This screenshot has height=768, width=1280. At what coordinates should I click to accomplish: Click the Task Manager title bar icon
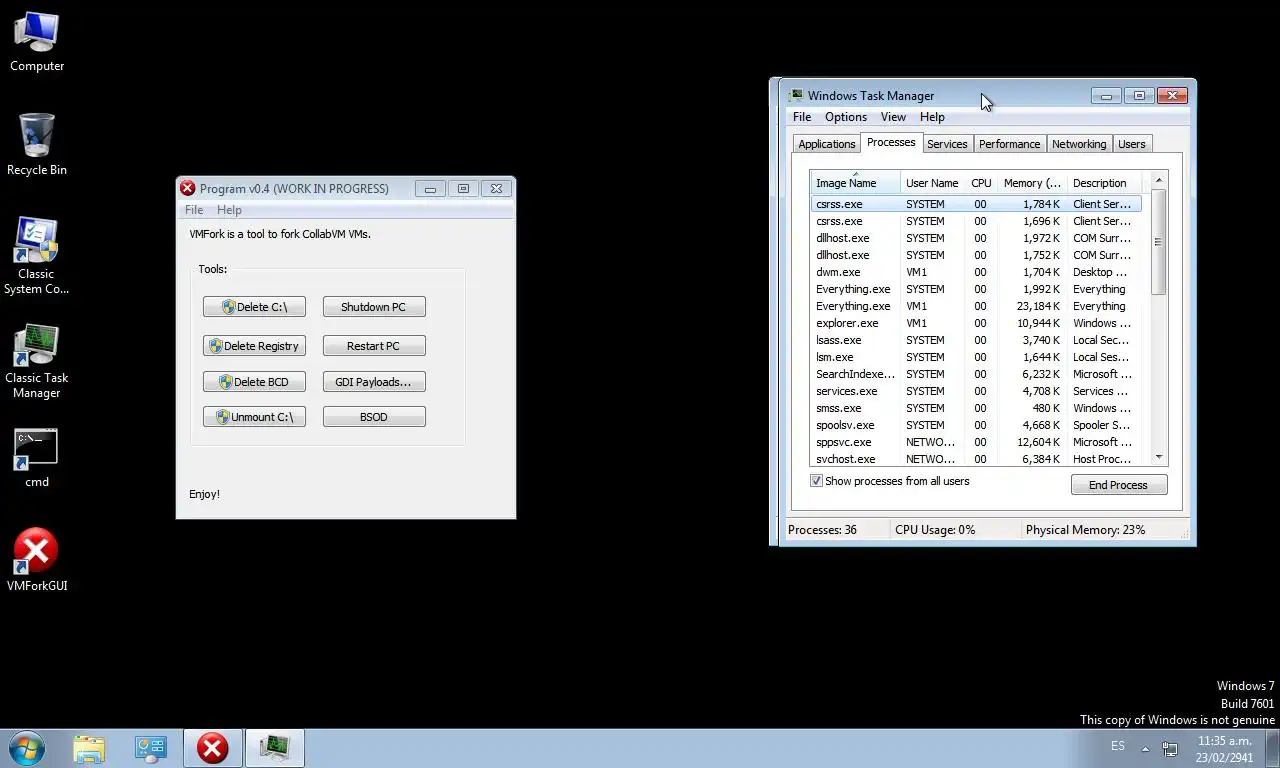(796, 96)
